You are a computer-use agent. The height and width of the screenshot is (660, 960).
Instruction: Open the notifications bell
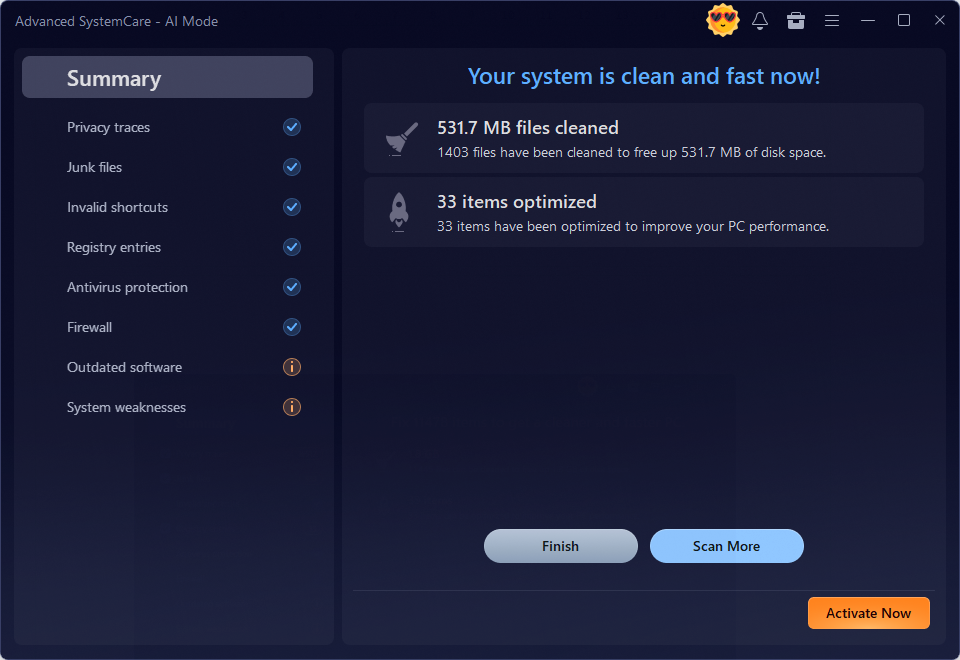(x=760, y=21)
